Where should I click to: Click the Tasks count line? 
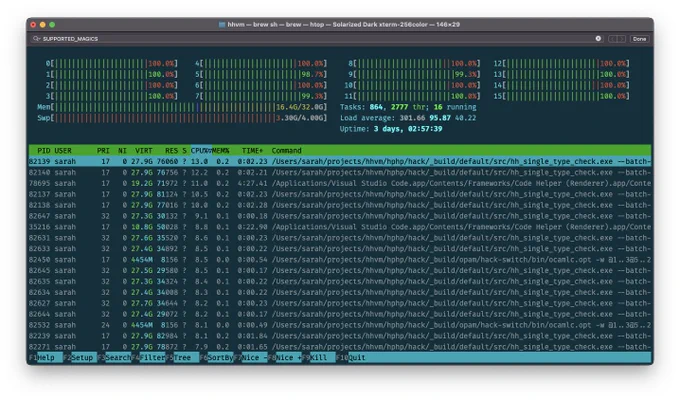pos(408,107)
